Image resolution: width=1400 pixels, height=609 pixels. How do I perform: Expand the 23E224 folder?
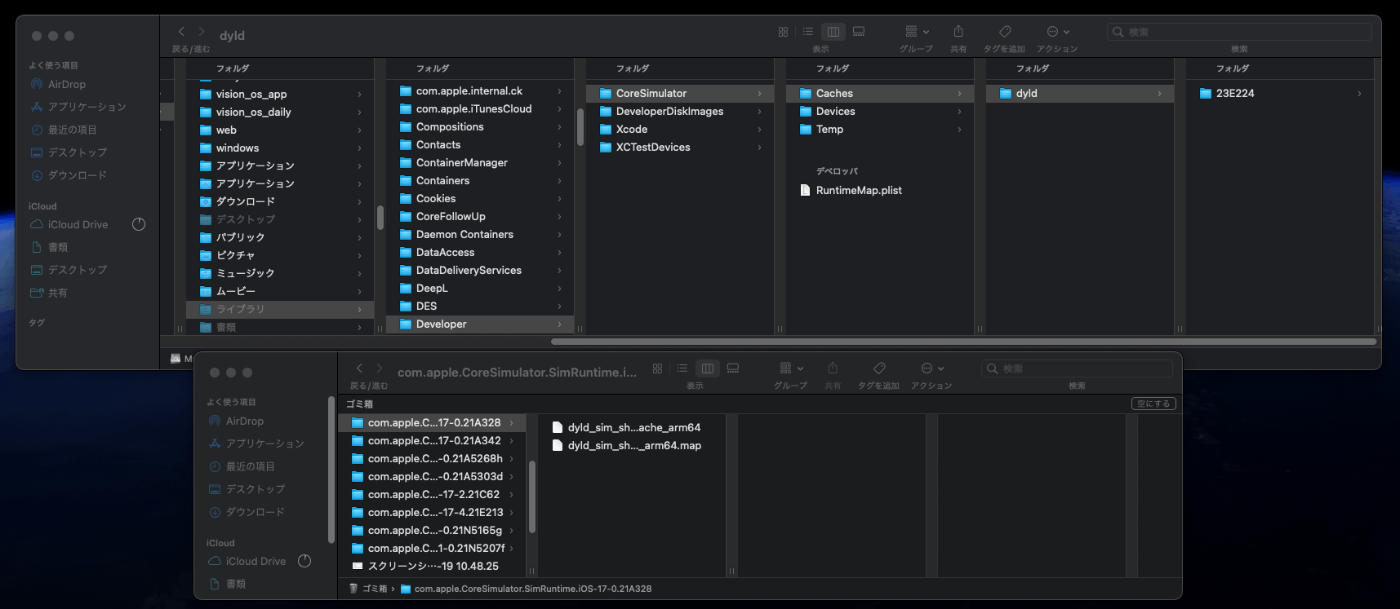click(1359, 93)
